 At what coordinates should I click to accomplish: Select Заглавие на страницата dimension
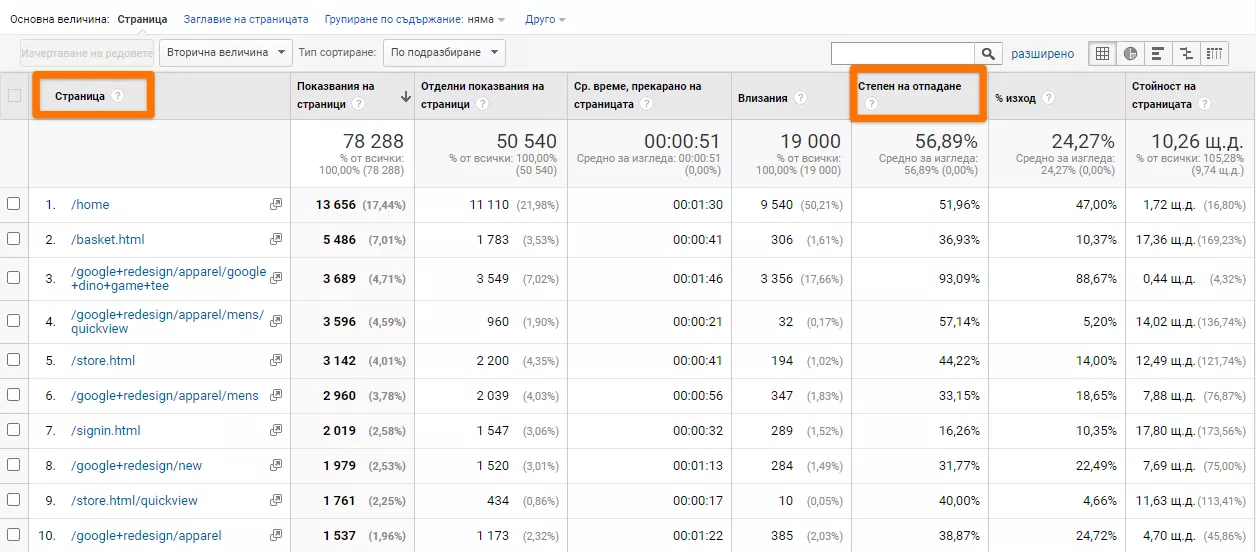[x=246, y=19]
